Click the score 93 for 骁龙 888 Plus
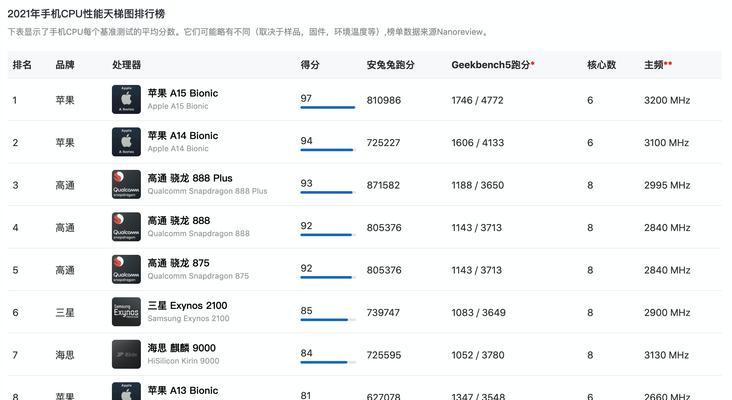This screenshot has width=732, height=400. click(x=306, y=183)
